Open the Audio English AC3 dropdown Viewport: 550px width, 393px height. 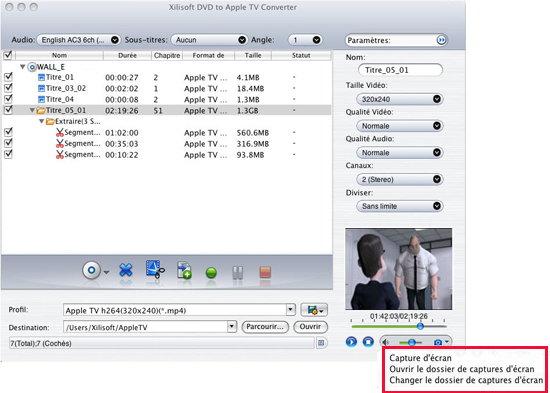(79, 40)
